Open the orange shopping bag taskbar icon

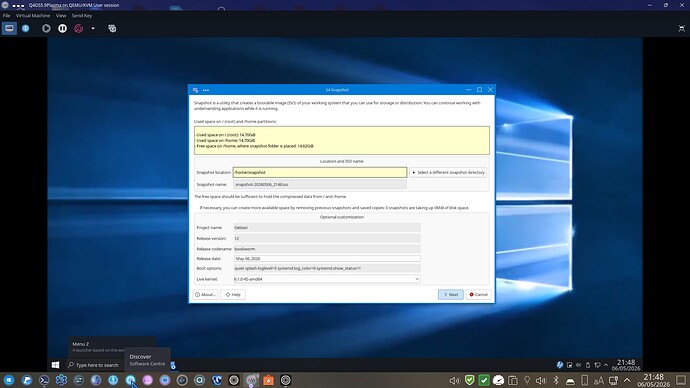pyautogui.click(x=268, y=380)
